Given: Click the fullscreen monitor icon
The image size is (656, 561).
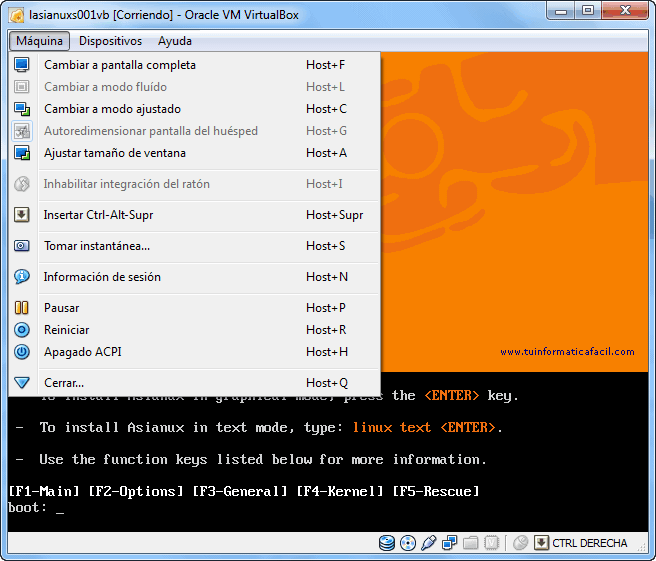Looking at the screenshot, I should click(22, 65).
